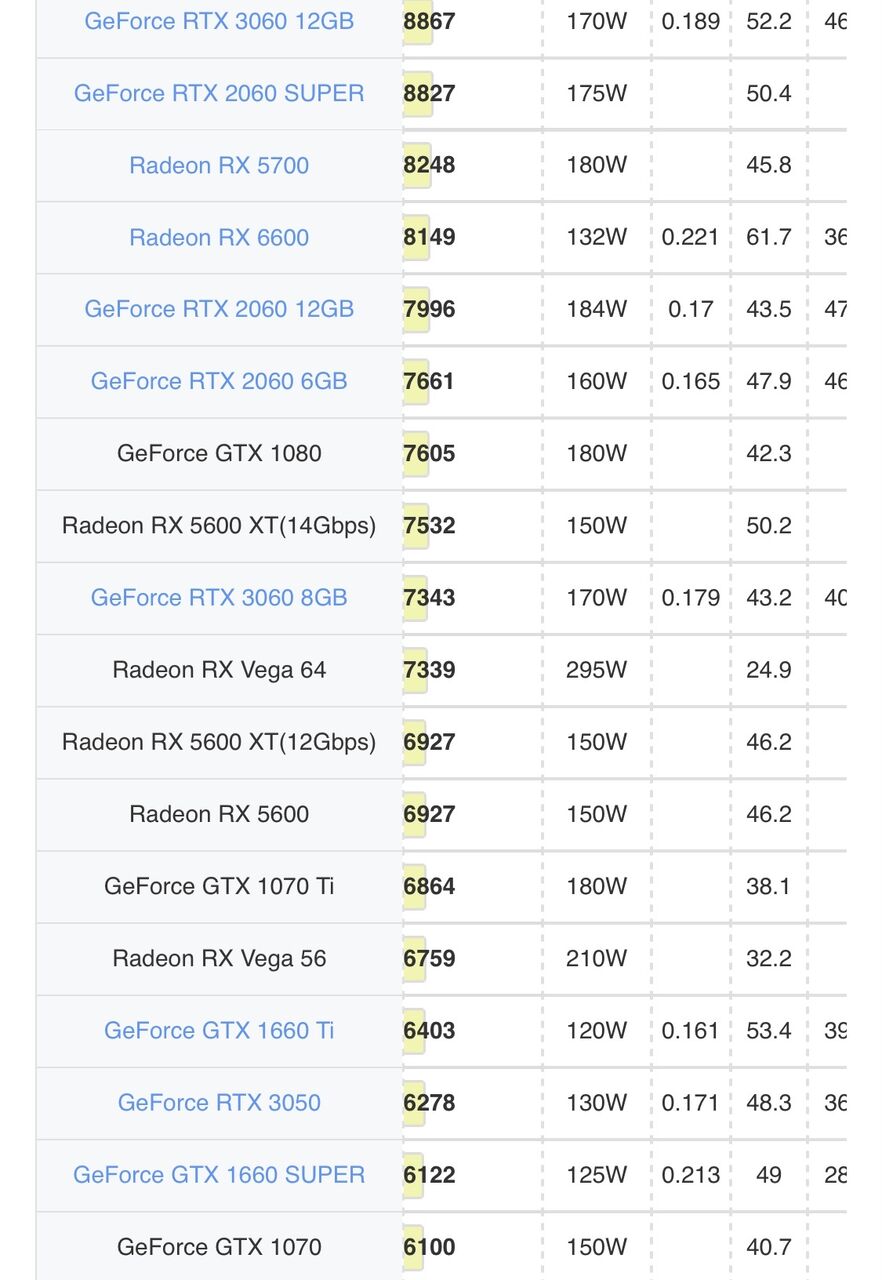Open the GeForce RTX 3060 12GB link
The image size is (882, 1280).
(x=219, y=21)
